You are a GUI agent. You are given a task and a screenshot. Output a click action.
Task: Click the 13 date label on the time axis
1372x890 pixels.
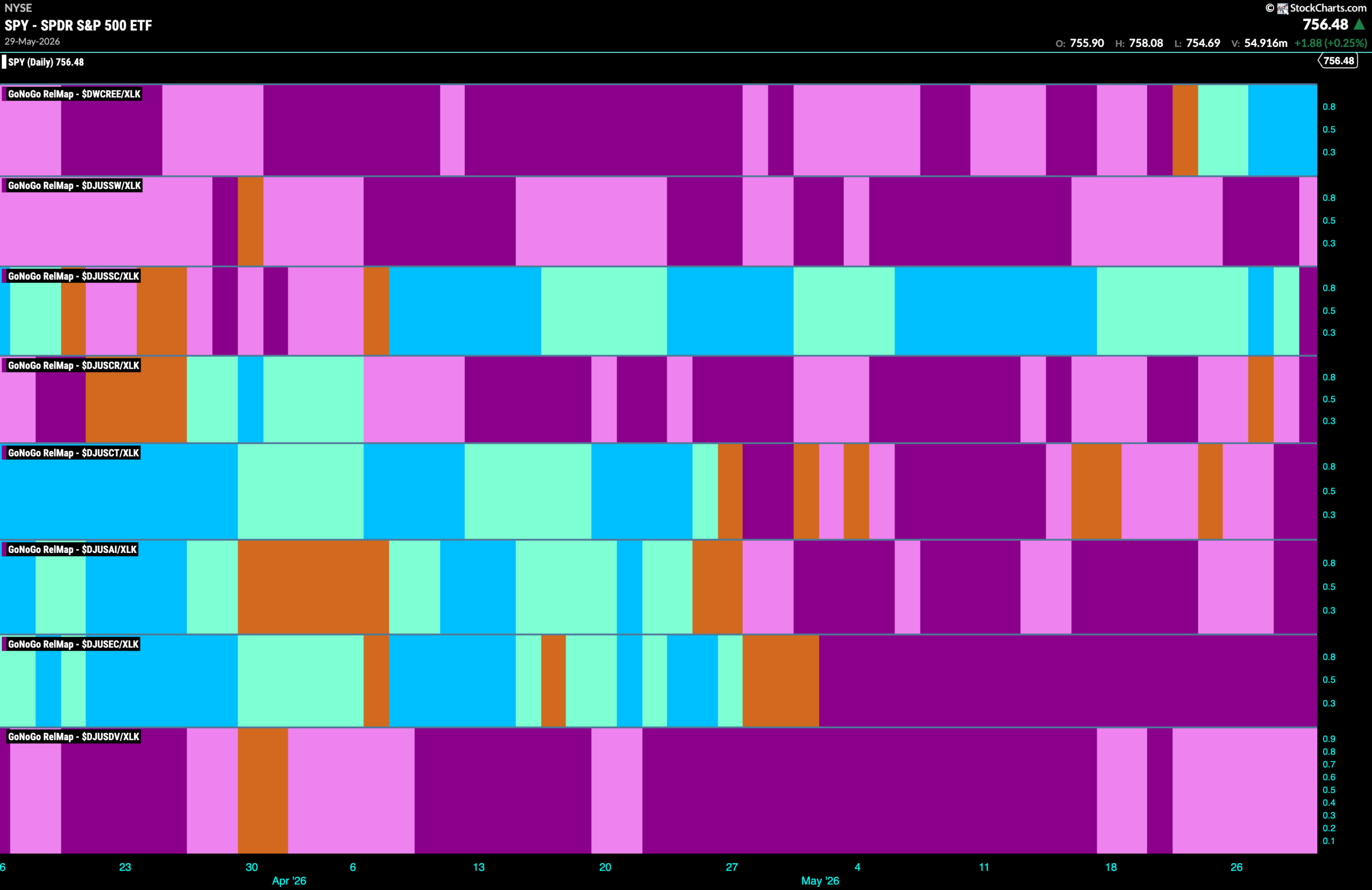tap(479, 867)
